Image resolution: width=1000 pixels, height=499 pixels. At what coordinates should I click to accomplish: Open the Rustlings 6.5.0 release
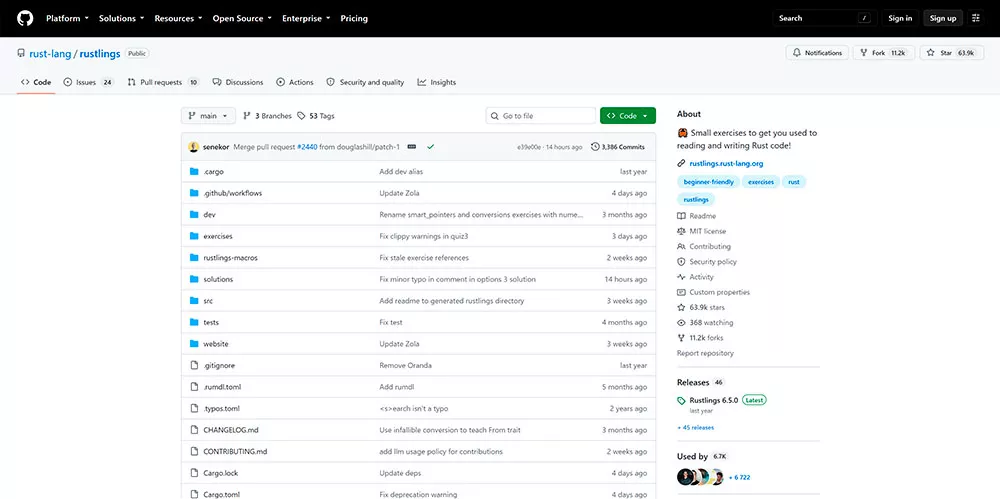pos(714,400)
